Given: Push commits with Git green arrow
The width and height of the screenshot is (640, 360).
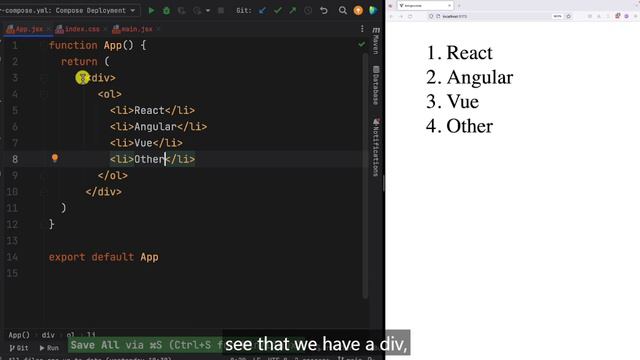Looking at the screenshot, I should click(293, 11).
